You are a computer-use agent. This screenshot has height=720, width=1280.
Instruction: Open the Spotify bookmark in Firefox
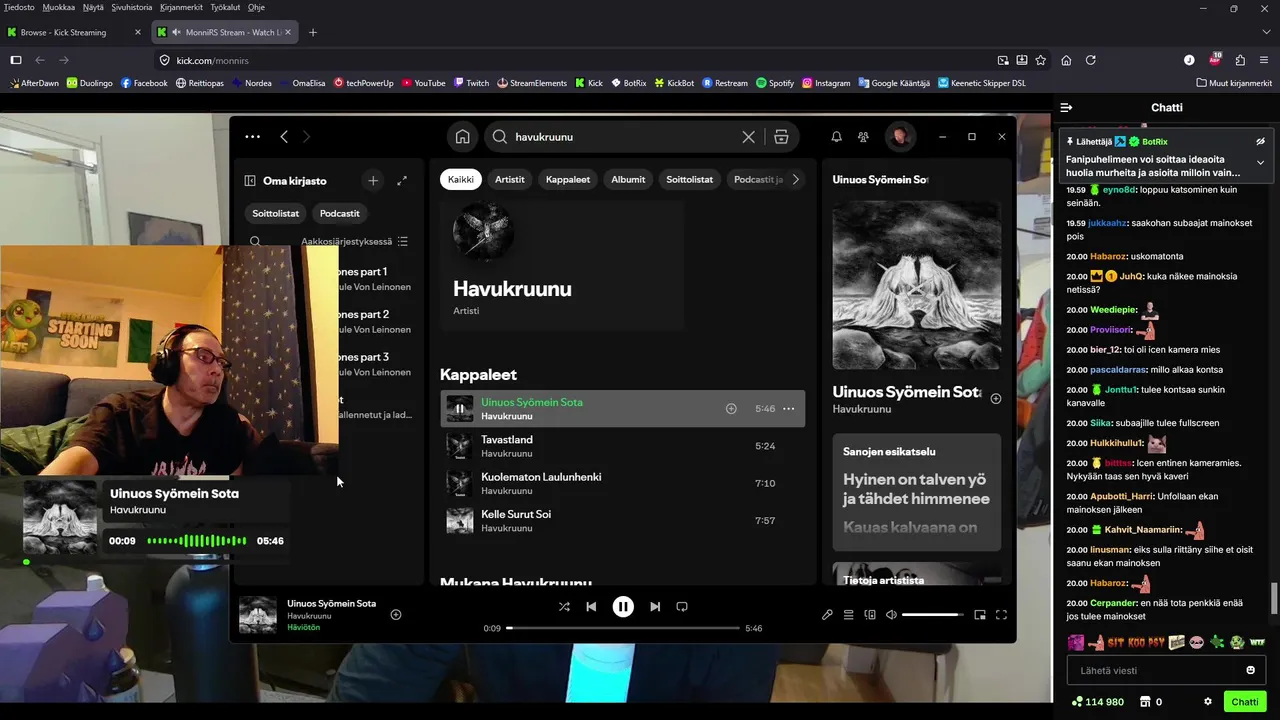pos(775,83)
